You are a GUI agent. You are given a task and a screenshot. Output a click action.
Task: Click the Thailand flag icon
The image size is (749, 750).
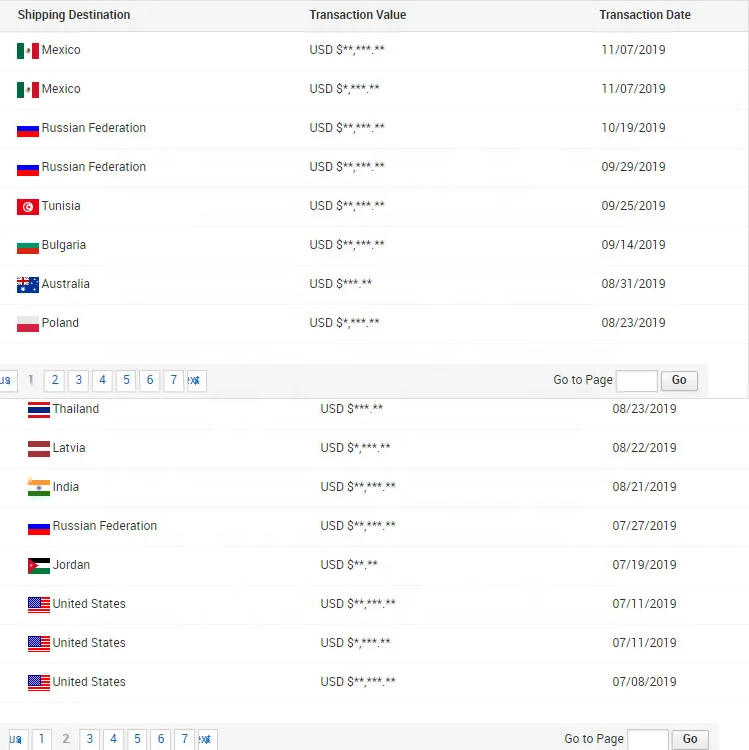pos(39,410)
